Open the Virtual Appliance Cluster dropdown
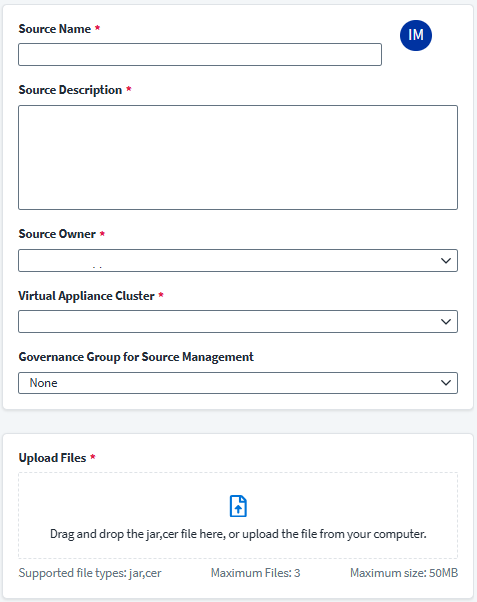 tap(238, 321)
